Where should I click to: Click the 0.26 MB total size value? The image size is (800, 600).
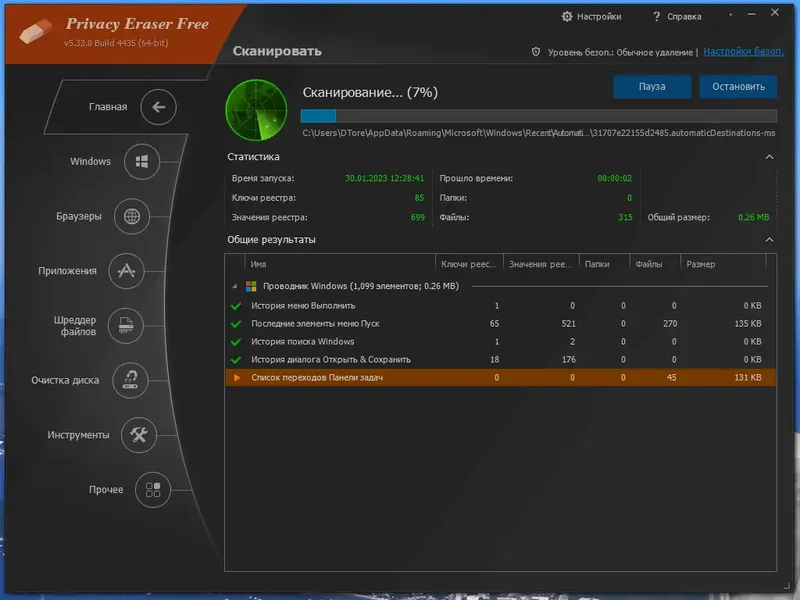[754, 217]
